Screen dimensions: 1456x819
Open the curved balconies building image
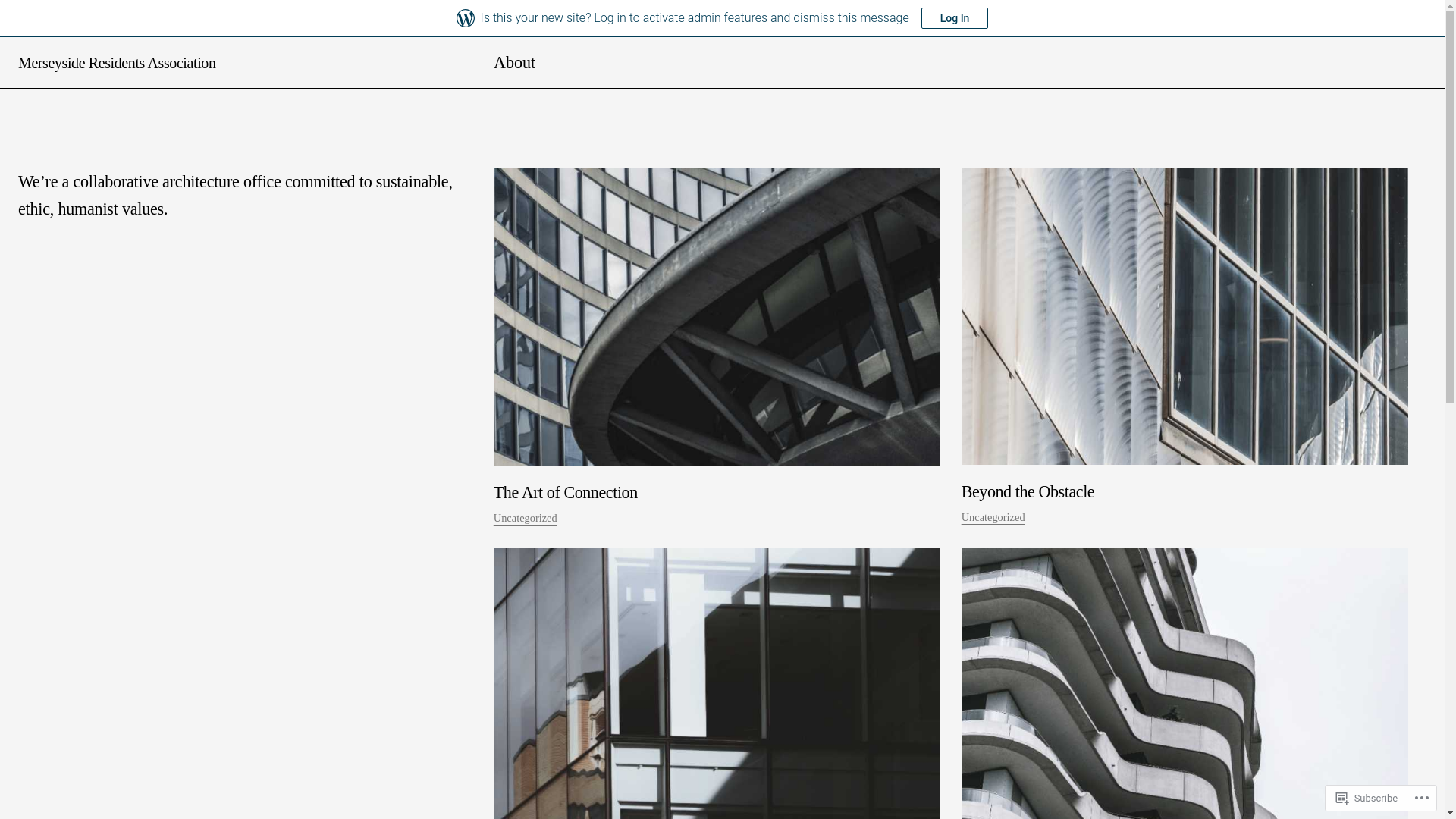pyautogui.click(x=1185, y=683)
